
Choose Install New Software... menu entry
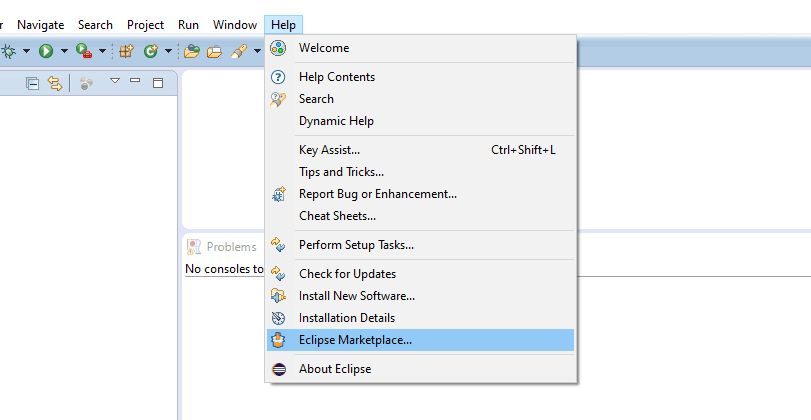[x=356, y=296]
